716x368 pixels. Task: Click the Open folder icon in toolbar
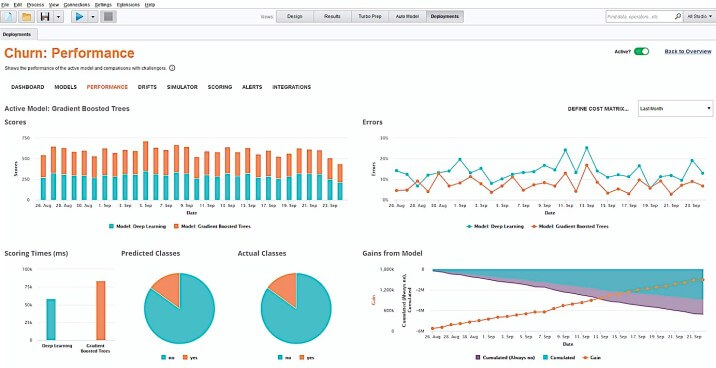point(27,17)
